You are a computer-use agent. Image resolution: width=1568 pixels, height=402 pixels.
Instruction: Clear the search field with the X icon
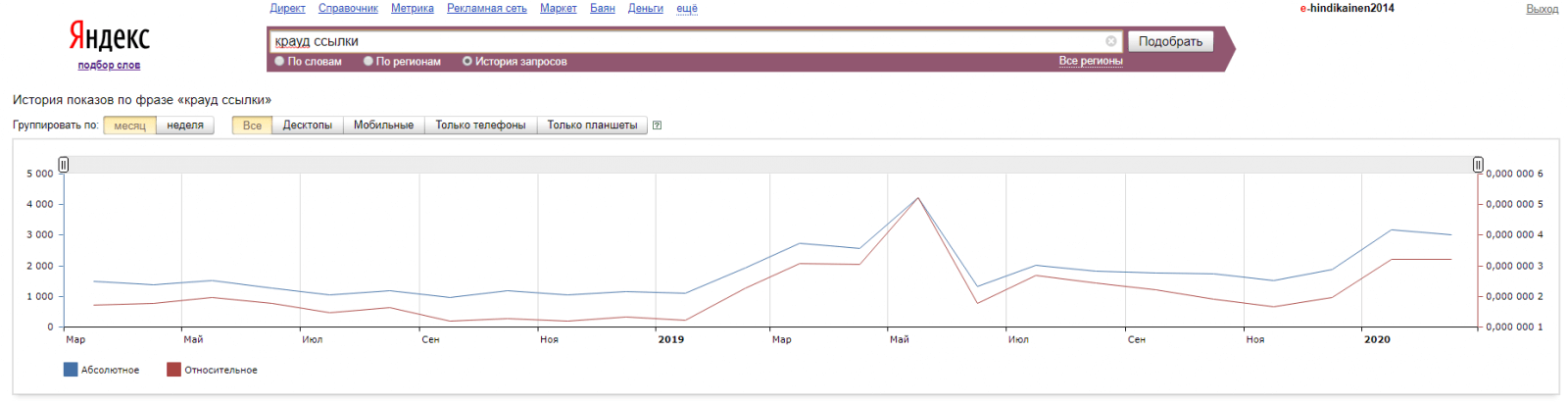[x=1110, y=41]
